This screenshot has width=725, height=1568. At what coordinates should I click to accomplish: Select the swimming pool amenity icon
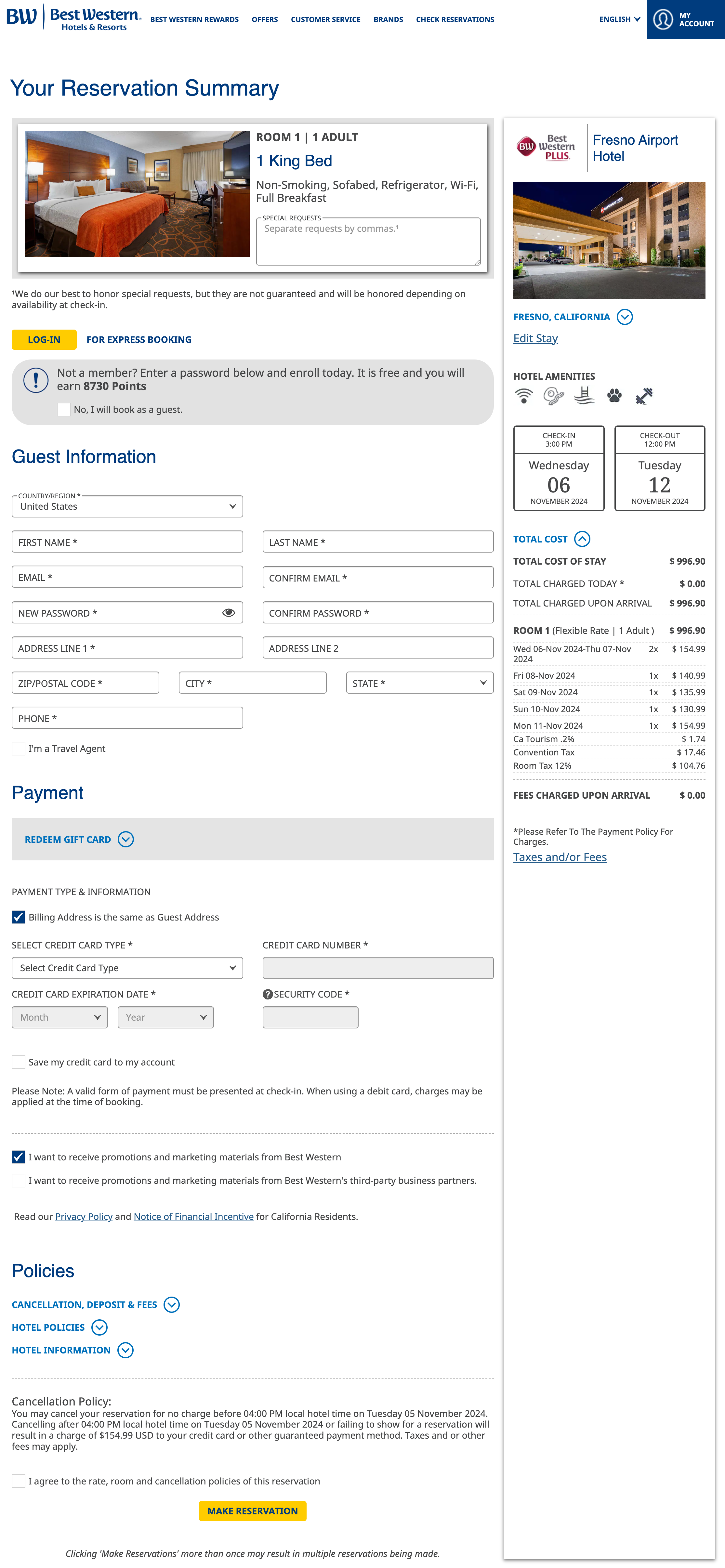(x=583, y=396)
